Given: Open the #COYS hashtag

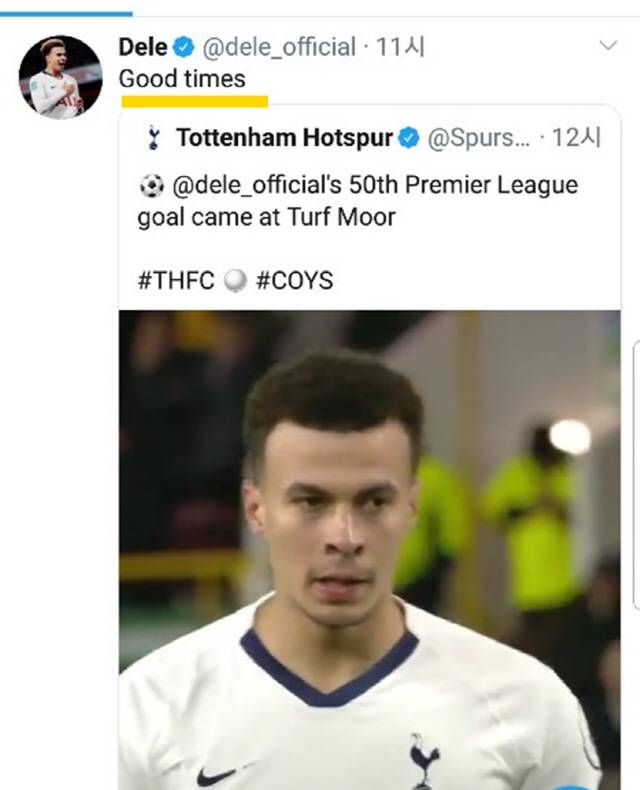Looking at the screenshot, I should (294, 281).
